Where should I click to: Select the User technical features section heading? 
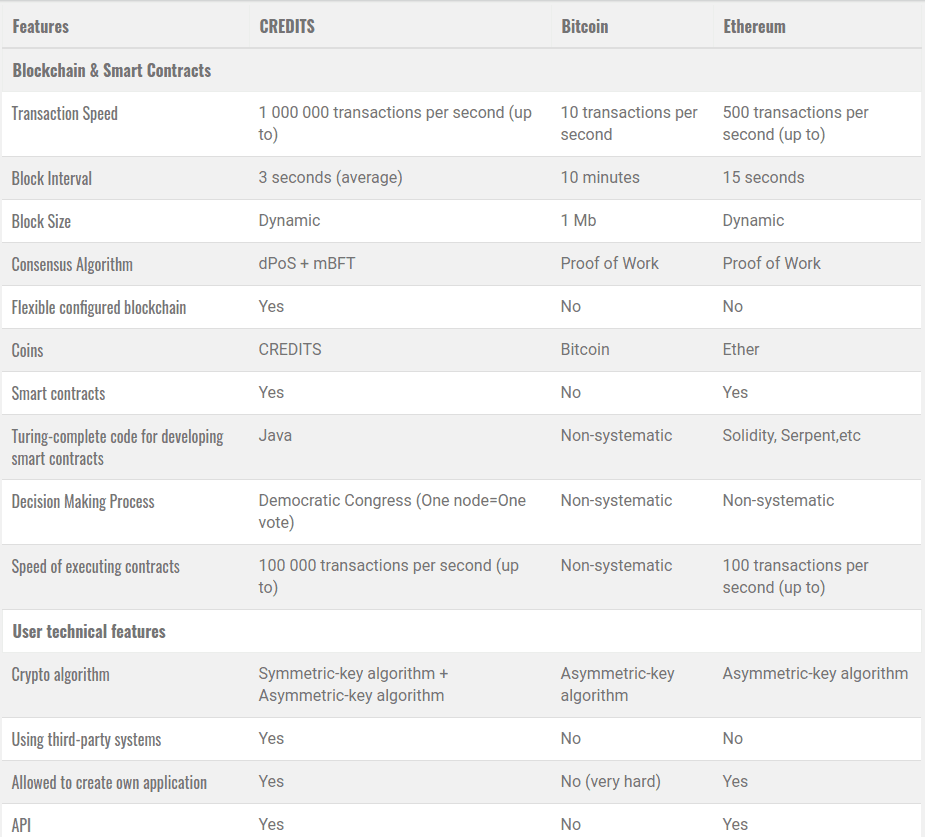click(89, 632)
